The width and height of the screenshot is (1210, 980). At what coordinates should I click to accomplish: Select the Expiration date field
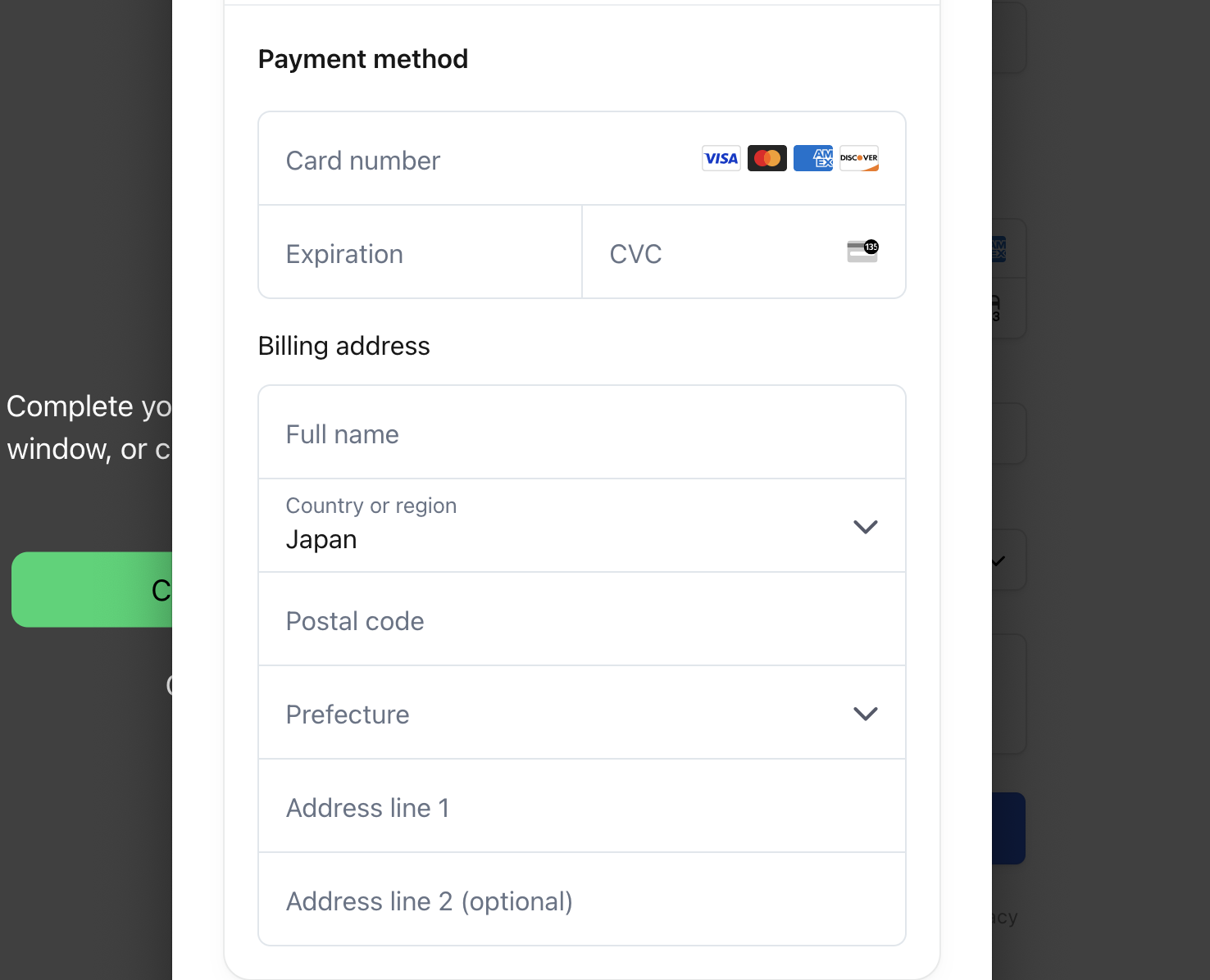click(x=420, y=253)
